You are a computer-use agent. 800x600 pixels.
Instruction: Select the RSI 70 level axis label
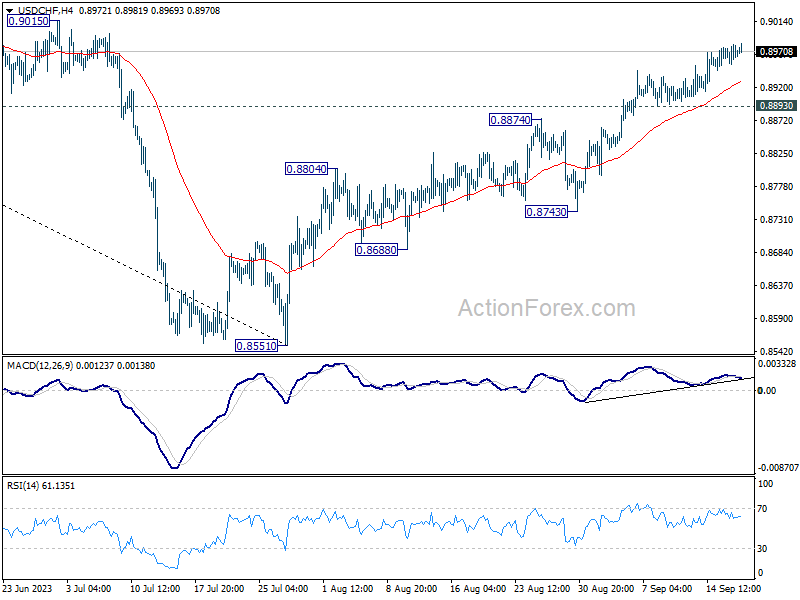(x=762, y=509)
